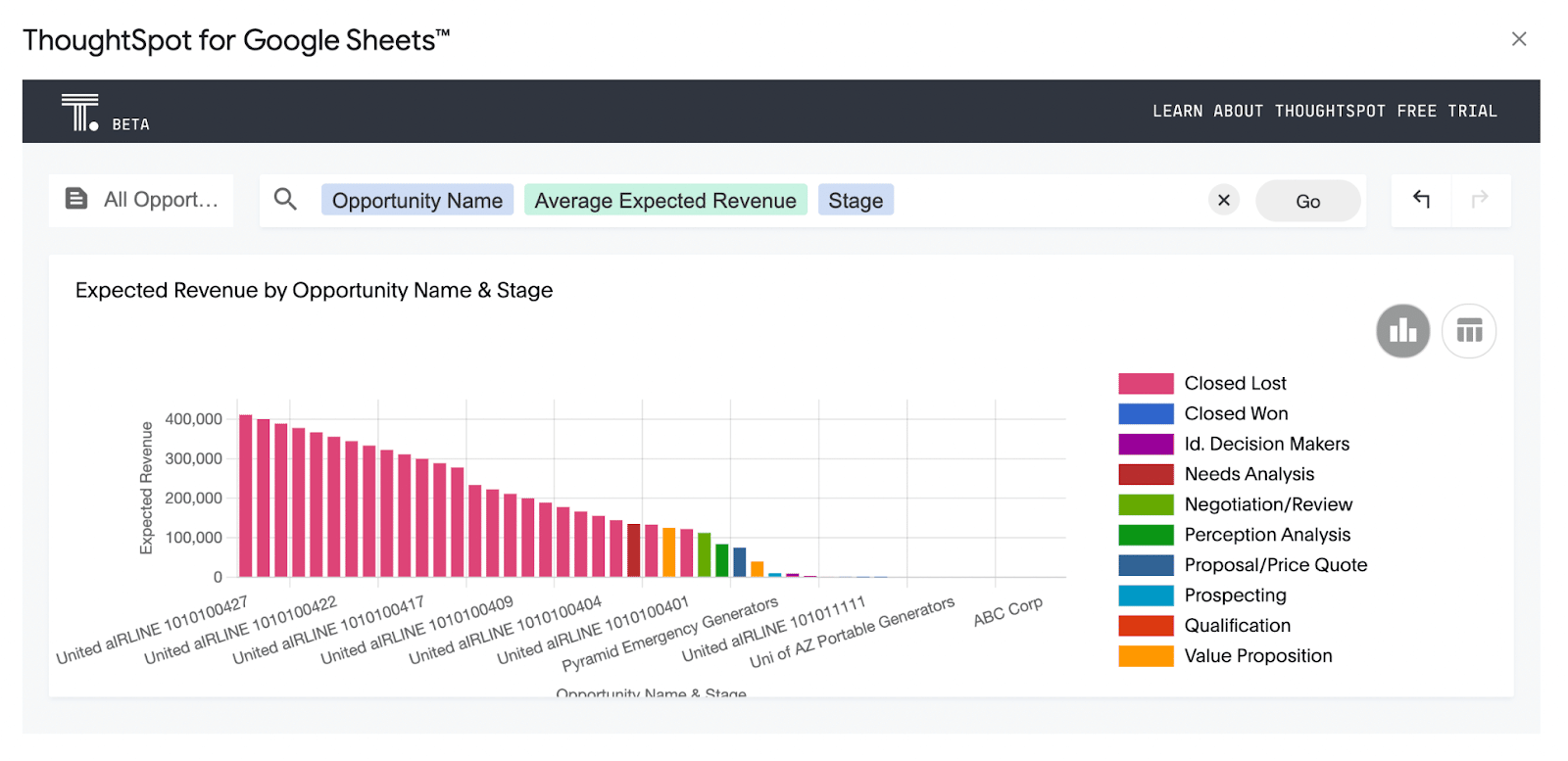Select the Stage search token
Image resolution: width=1568 pixels, height=761 pixels.
pos(856,200)
